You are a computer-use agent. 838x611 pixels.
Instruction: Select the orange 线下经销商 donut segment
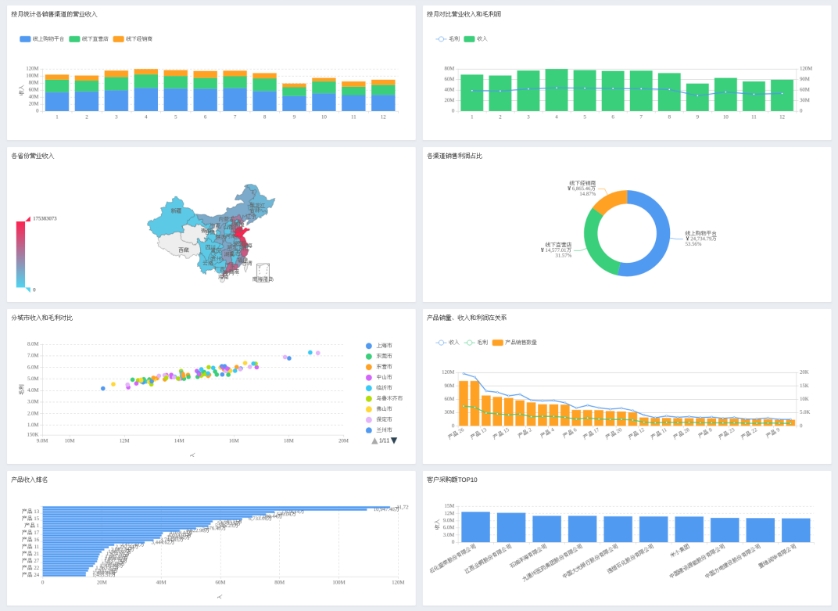[x=609, y=201]
